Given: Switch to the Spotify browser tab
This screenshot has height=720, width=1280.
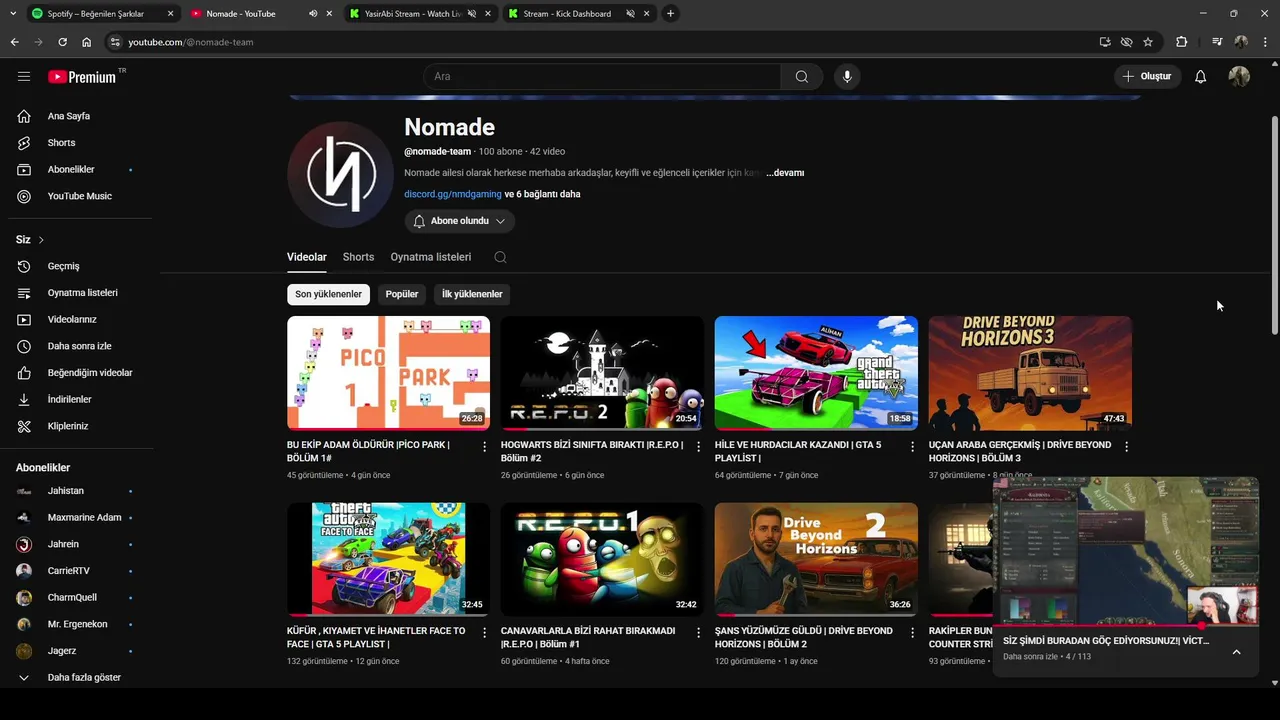Looking at the screenshot, I should point(103,14).
